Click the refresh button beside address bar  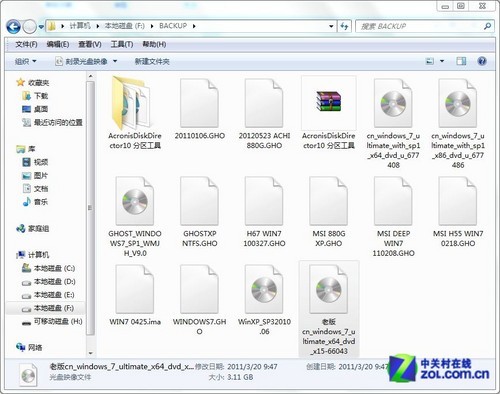point(344,26)
